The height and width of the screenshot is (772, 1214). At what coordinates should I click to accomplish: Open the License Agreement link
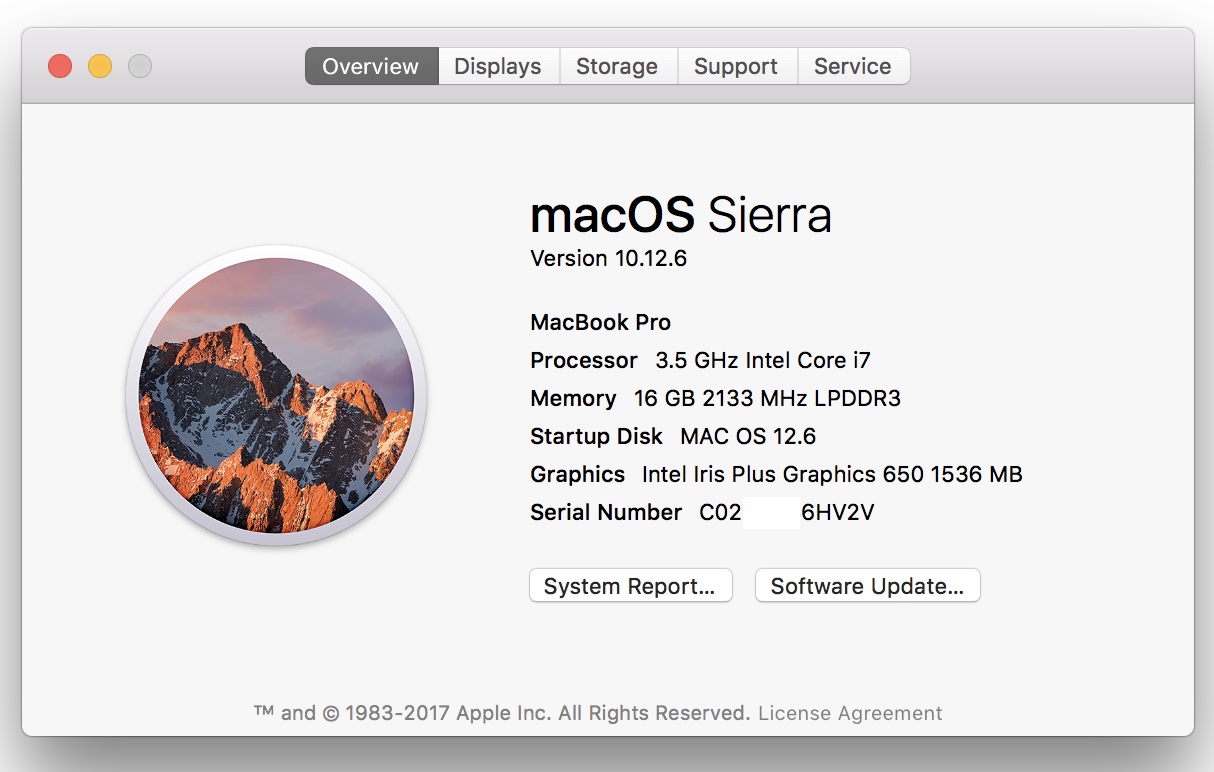pos(850,713)
